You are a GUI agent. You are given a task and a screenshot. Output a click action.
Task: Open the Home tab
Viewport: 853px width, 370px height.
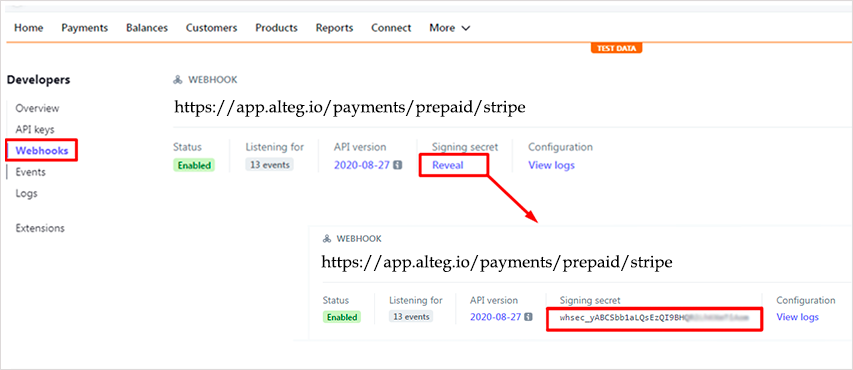coord(28,28)
